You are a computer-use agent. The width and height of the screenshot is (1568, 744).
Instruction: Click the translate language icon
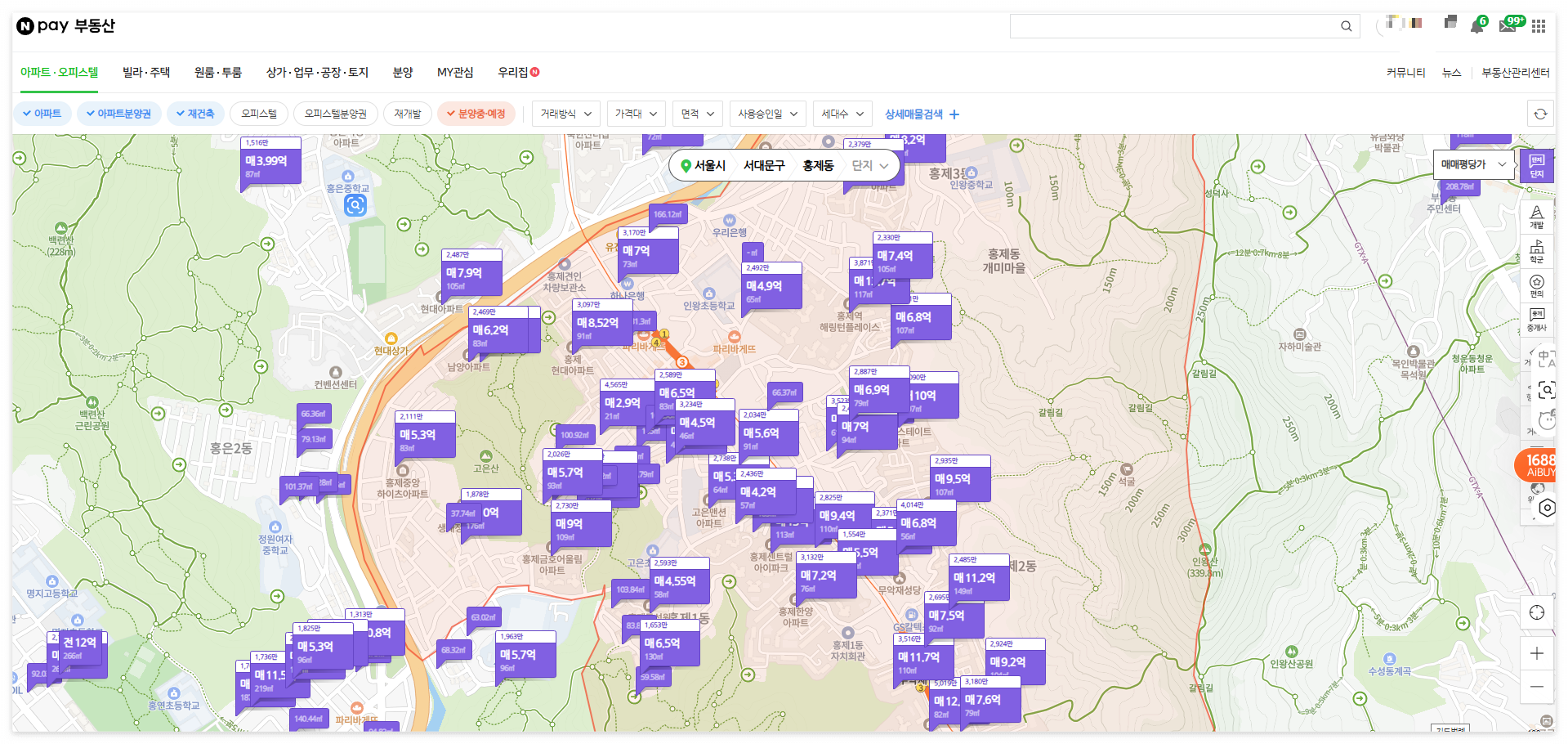1546,358
